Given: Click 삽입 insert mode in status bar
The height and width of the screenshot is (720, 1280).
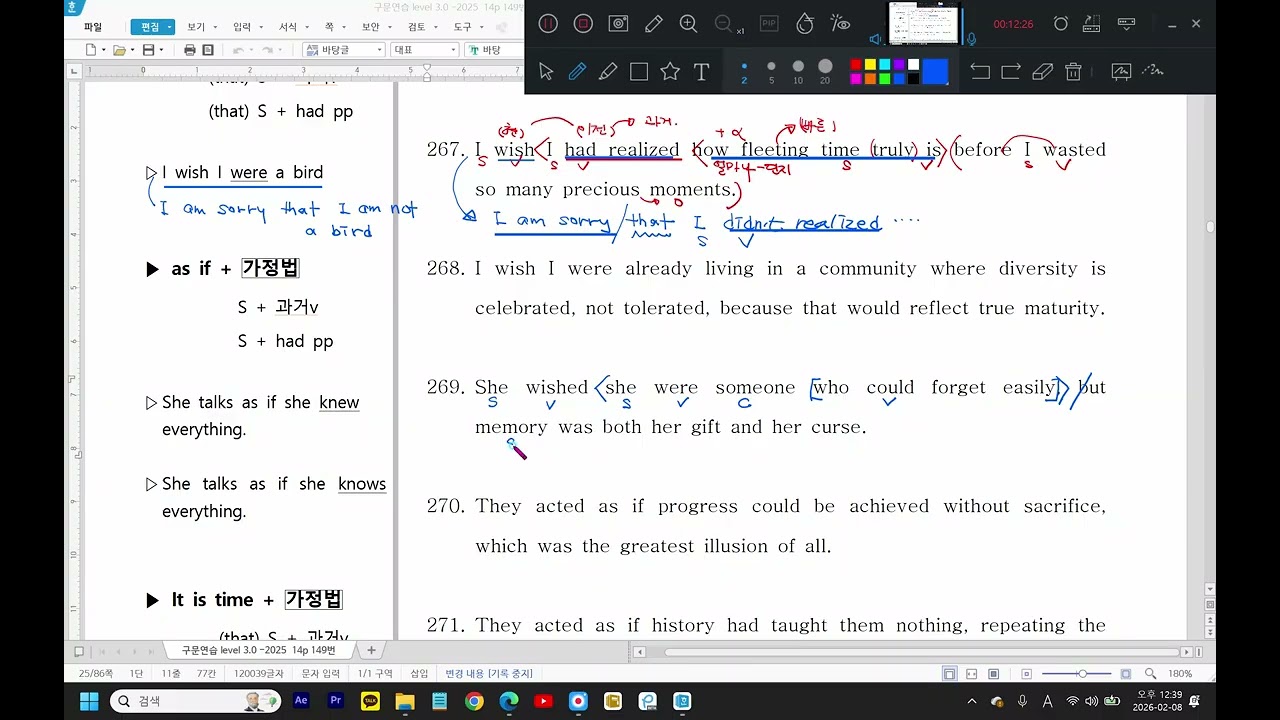Looking at the screenshot, I should [x=419, y=674].
